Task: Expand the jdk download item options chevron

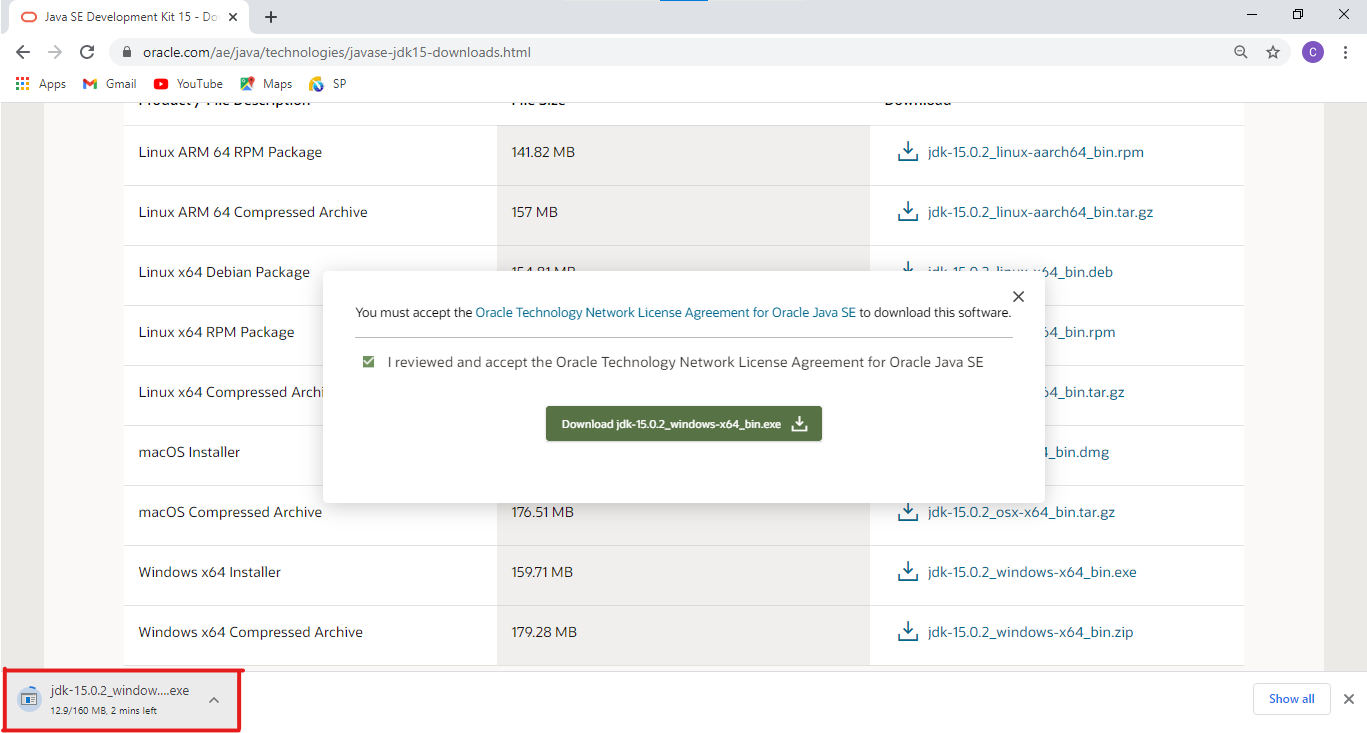Action: 214,699
